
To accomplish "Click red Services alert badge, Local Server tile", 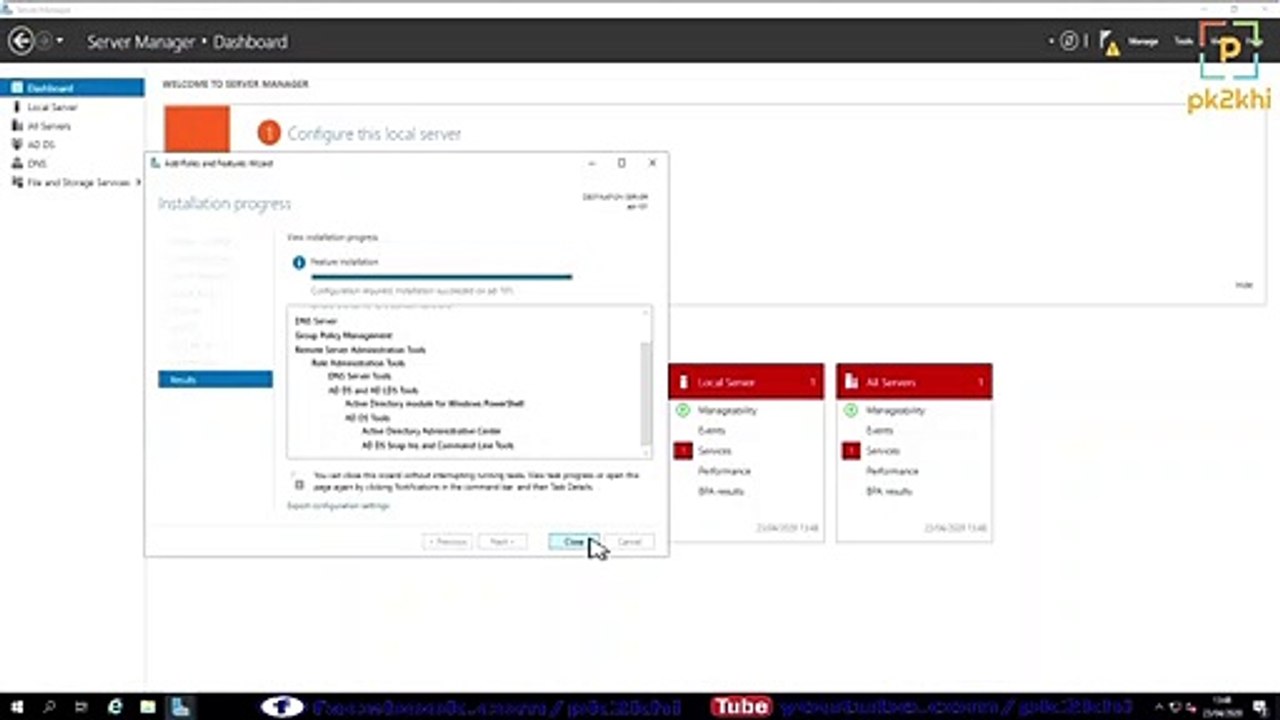I will [x=683, y=451].
